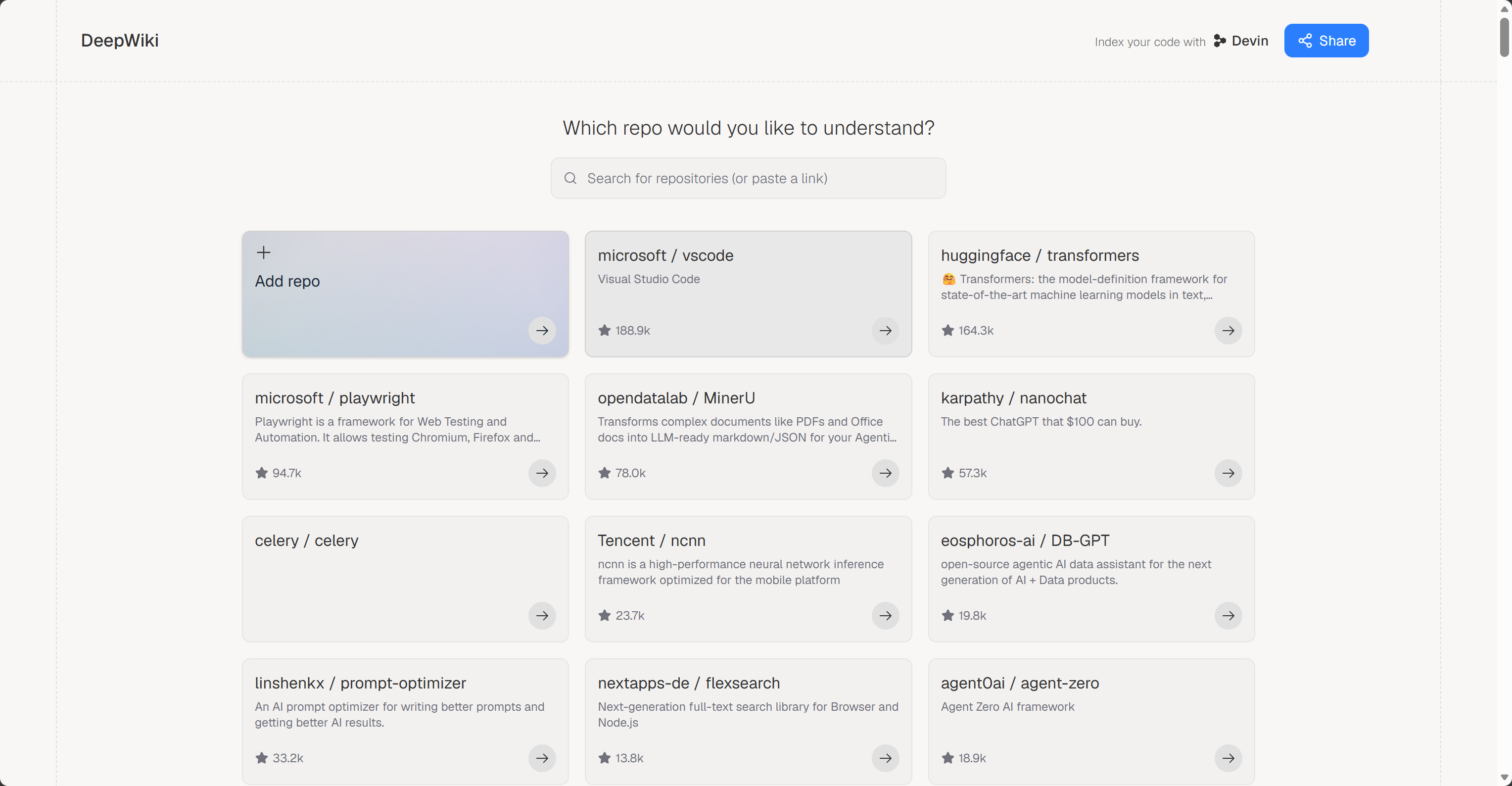Viewport: 1512px width, 786px height.
Task: Open the microsoft / vscode title
Action: pyautogui.click(x=665, y=255)
